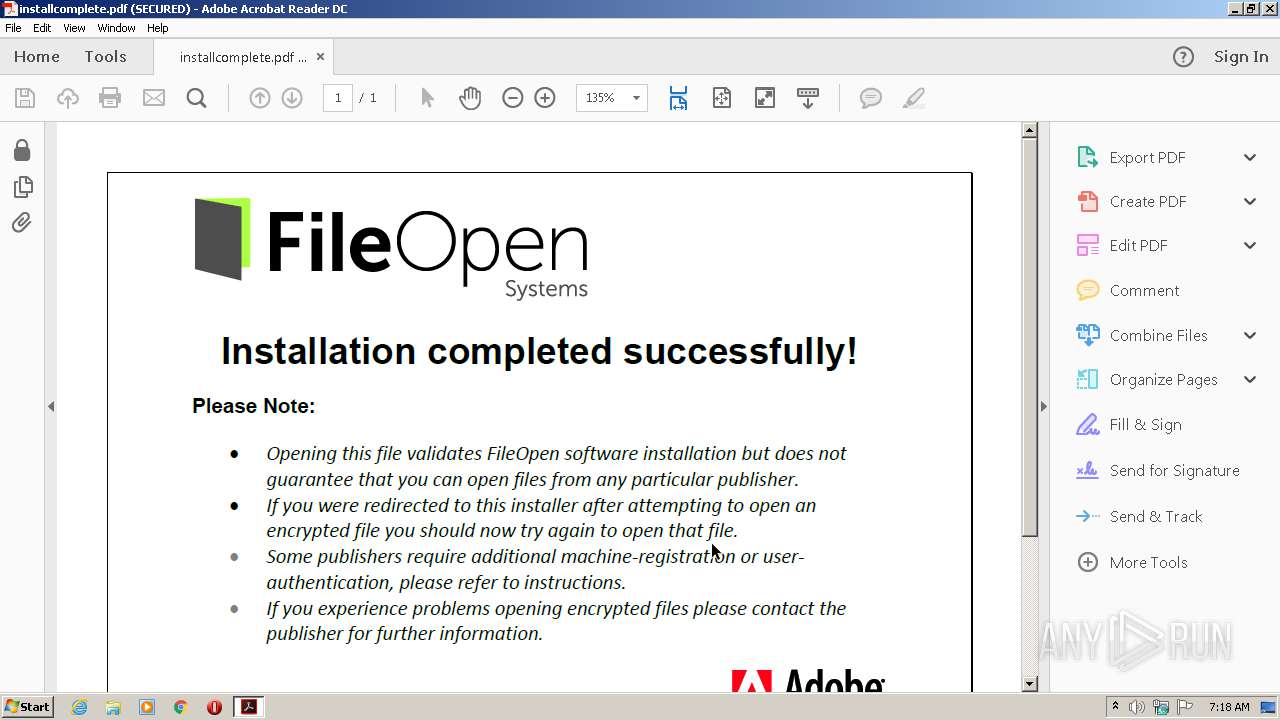Select the installcomplete.pdf document tab
The width and height of the screenshot is (1280, 720).
point(243,57)
